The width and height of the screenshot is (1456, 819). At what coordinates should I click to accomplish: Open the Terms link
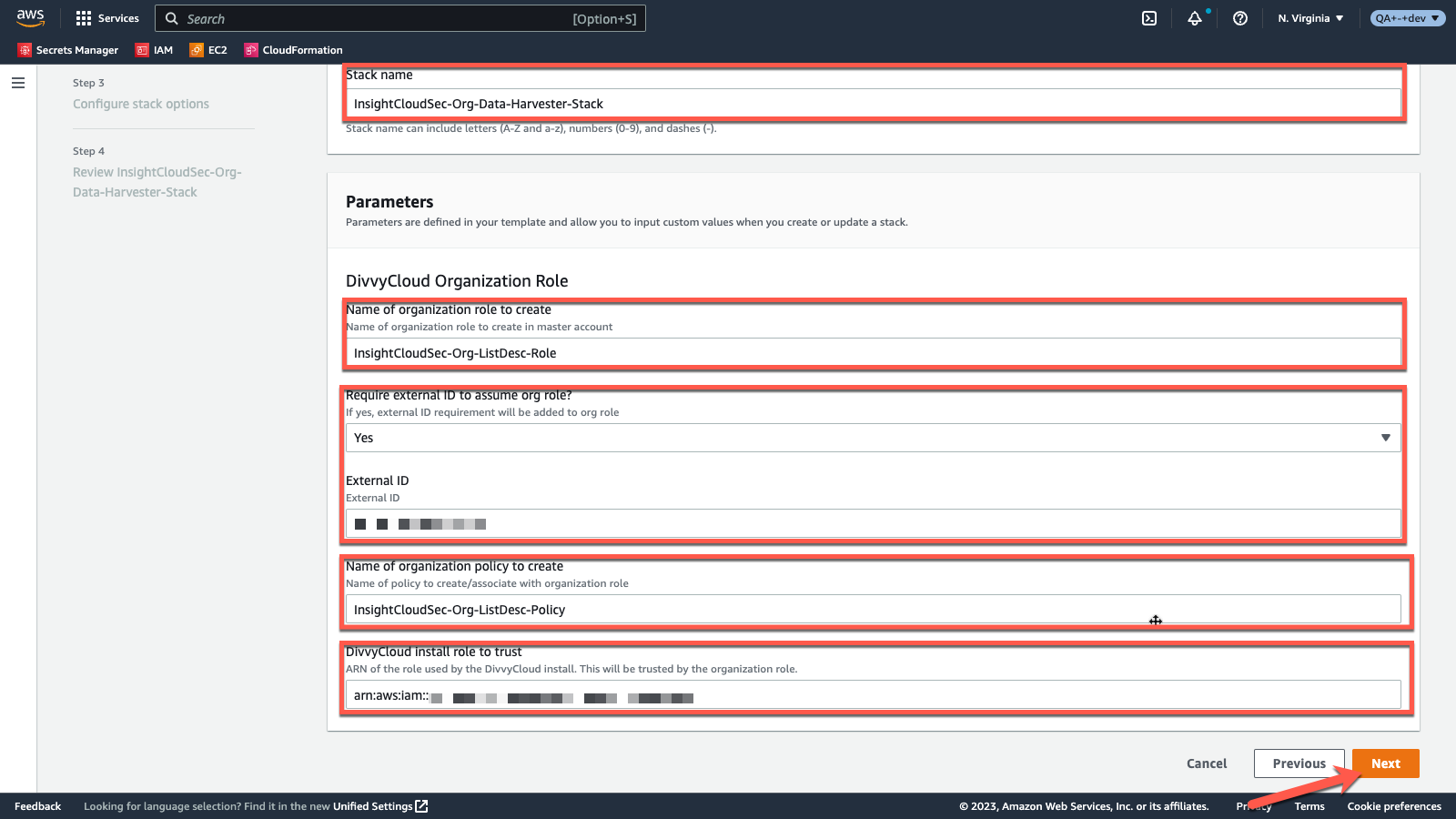point(1309,806)
